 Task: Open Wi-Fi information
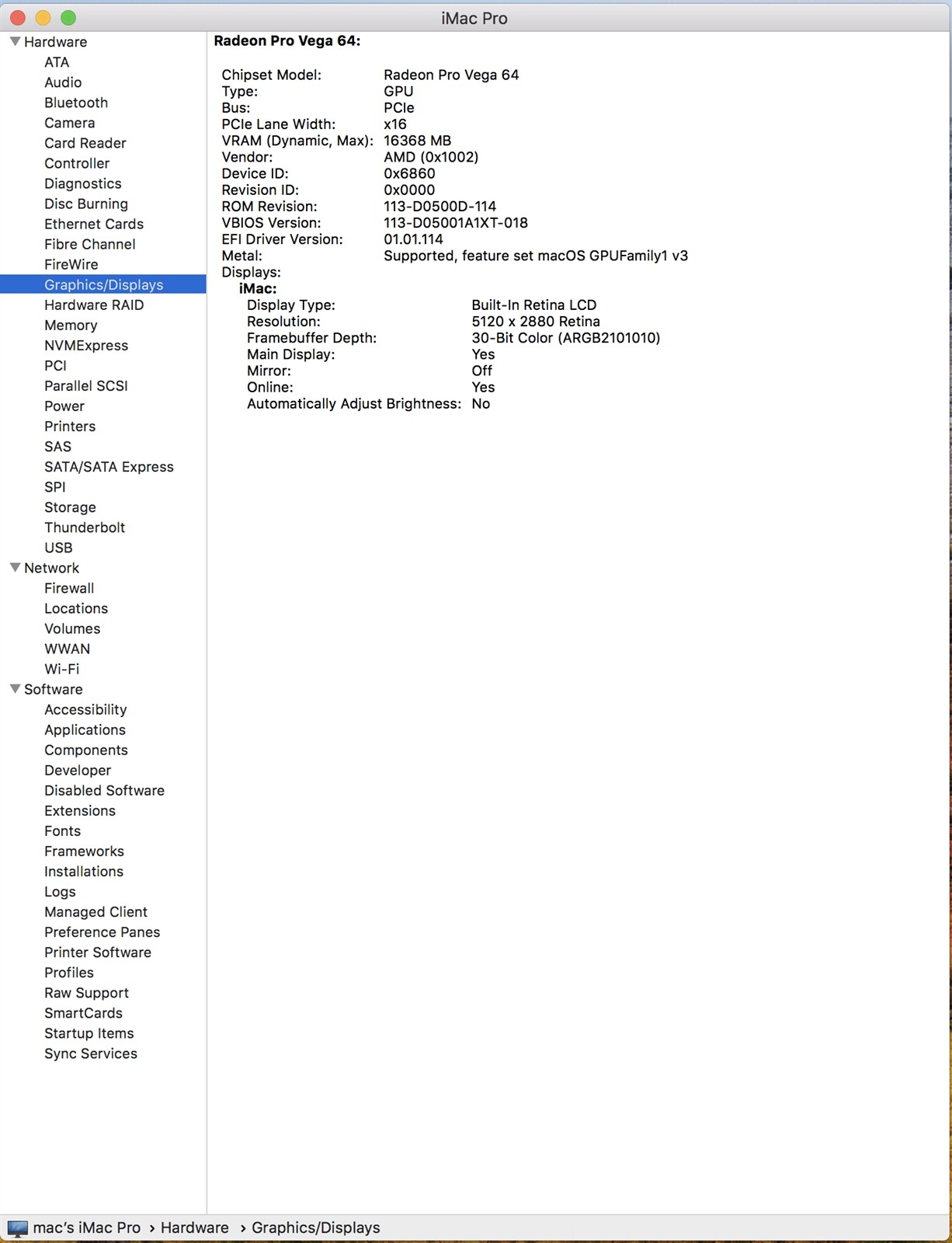[62, 669]
